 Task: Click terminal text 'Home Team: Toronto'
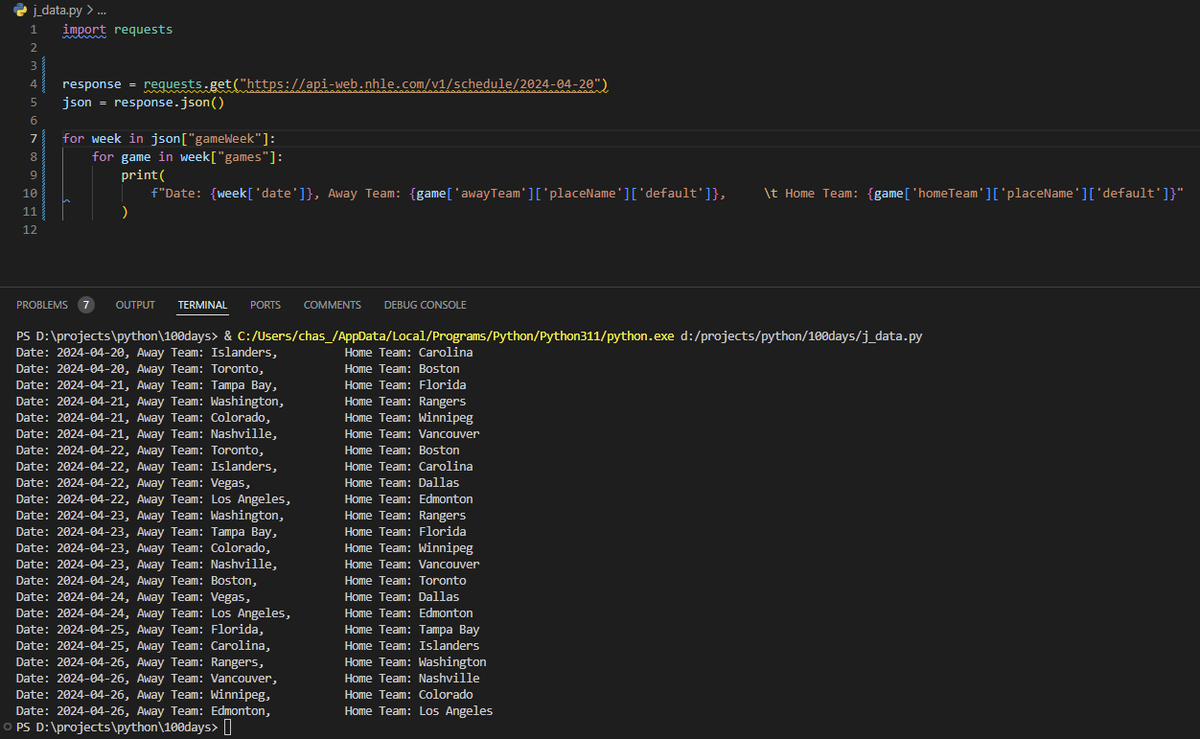coord(405,581)
